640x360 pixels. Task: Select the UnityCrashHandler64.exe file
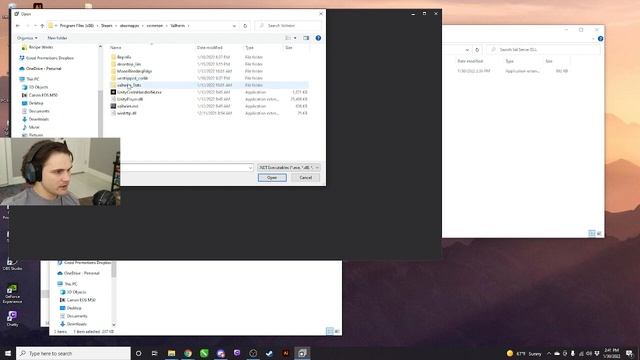click(139, 92)
